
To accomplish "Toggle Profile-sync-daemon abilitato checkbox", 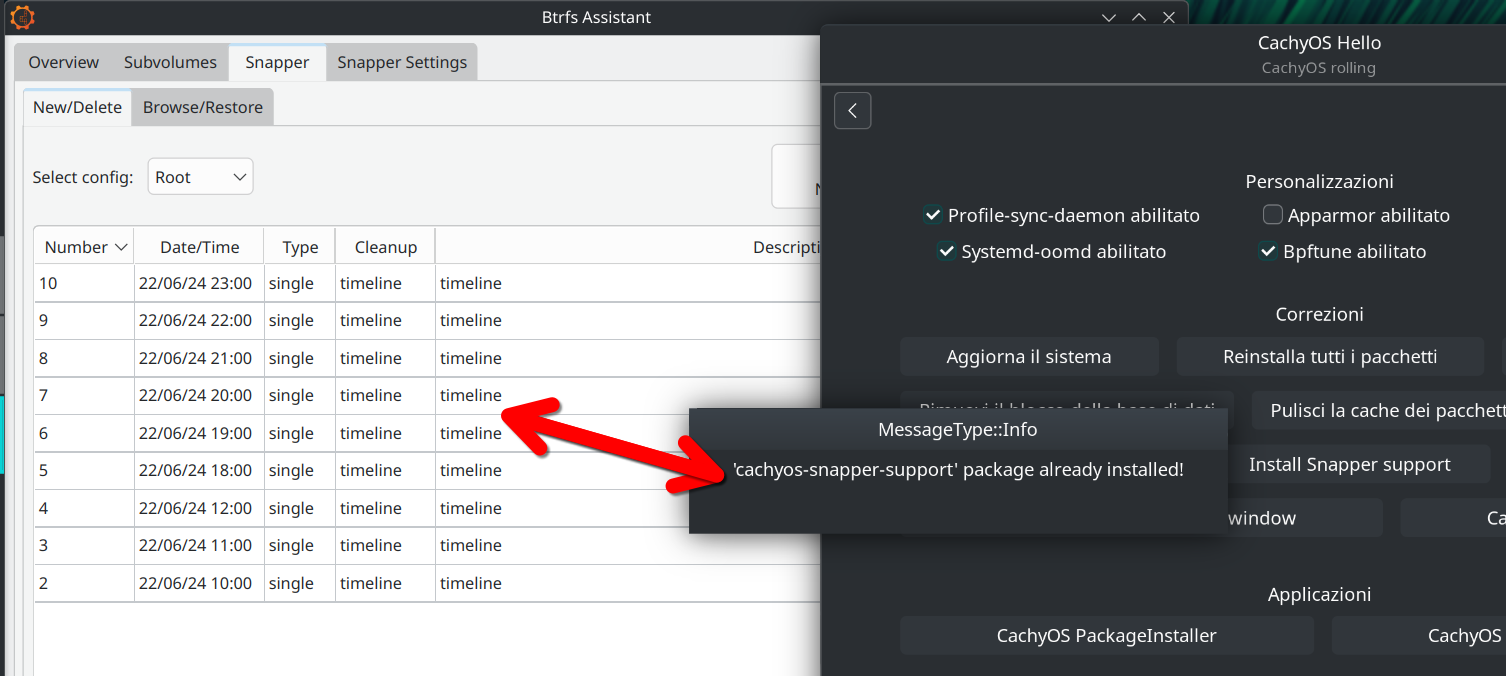I will (x=933, y=215).
